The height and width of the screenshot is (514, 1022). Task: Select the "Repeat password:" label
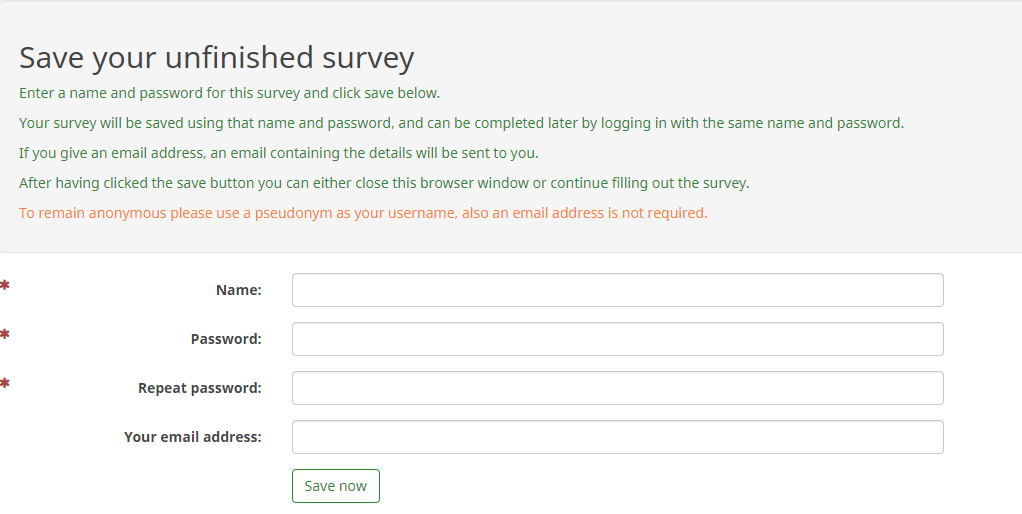pyautogui.click(x=200, y=388)
